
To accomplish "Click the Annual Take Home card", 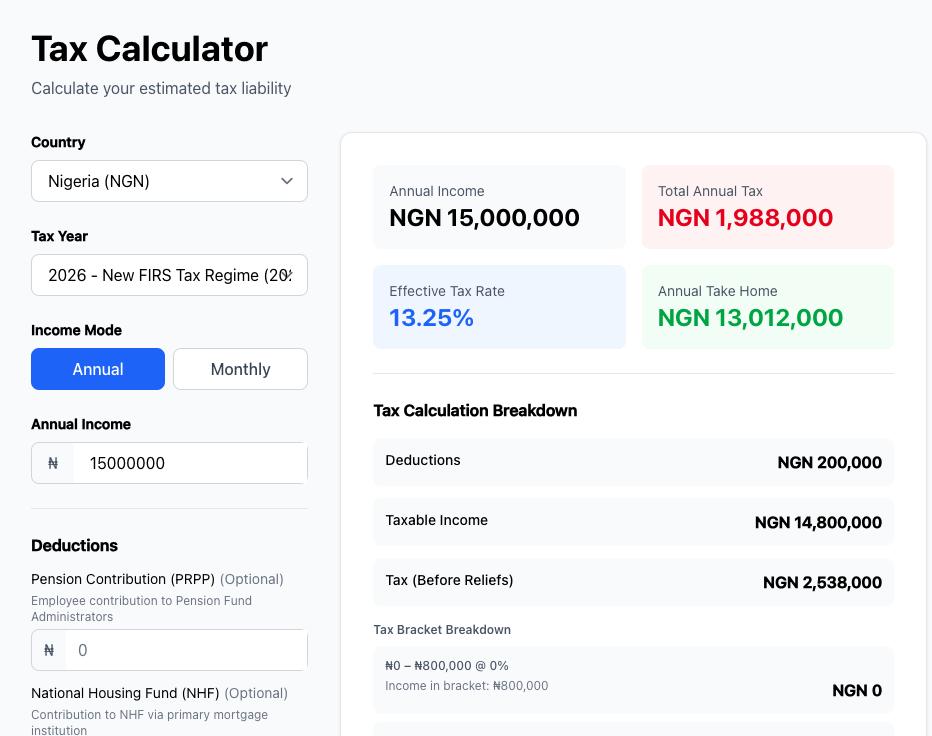I will pyautogui.click(x=767, y=307).
